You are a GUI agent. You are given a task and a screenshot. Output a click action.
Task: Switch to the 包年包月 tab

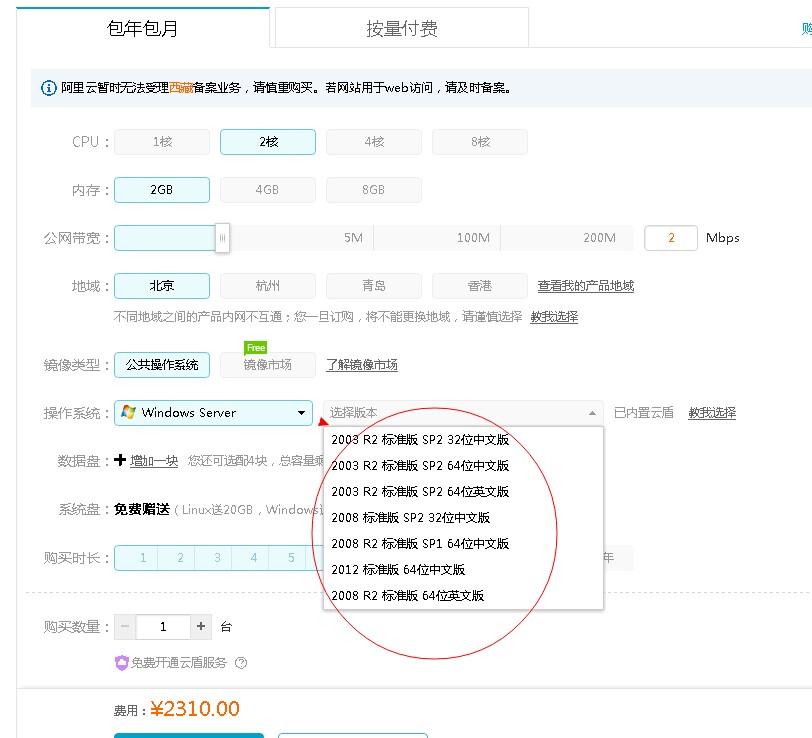coord(143,27)
